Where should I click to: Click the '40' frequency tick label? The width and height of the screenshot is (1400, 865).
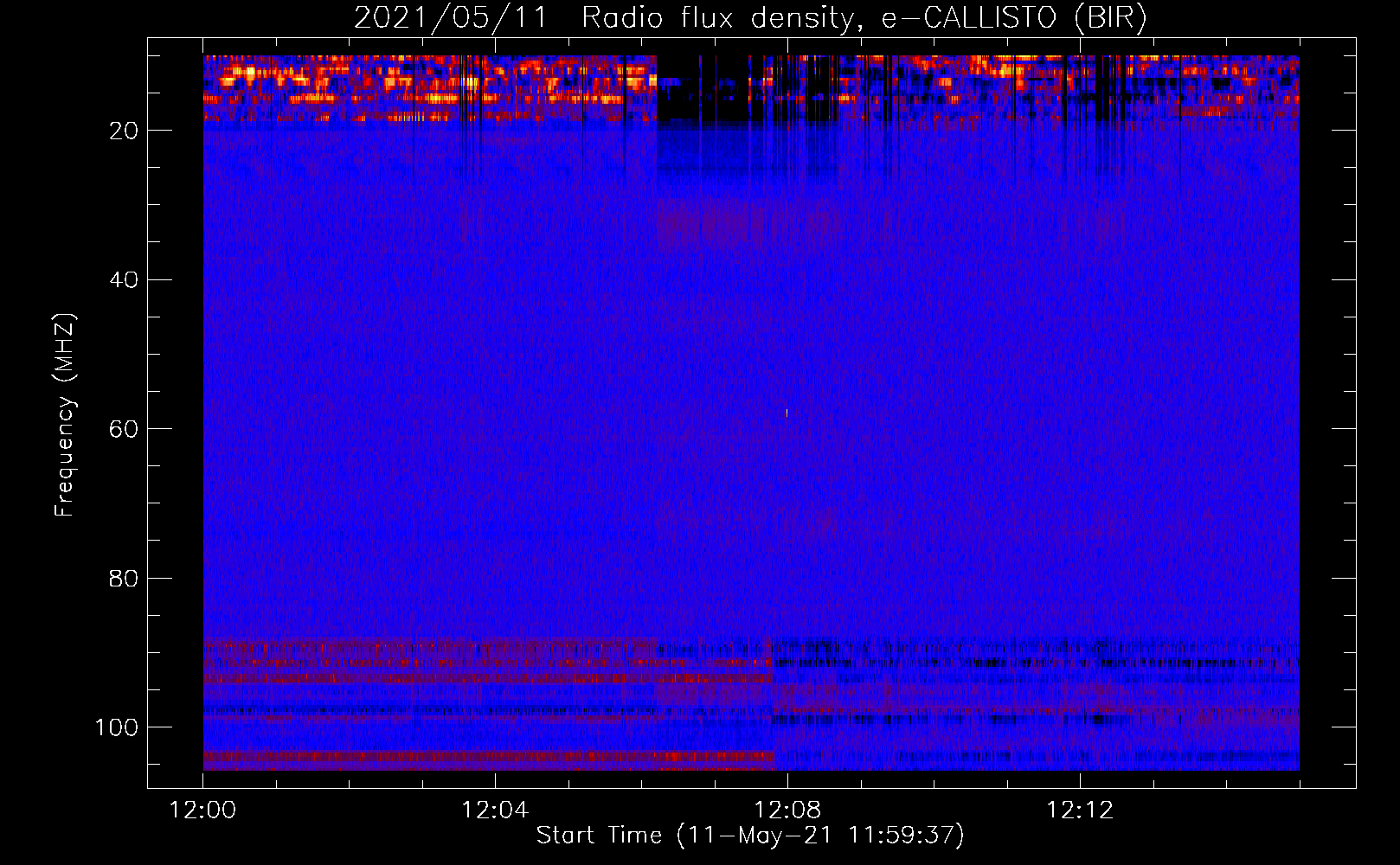124,280
